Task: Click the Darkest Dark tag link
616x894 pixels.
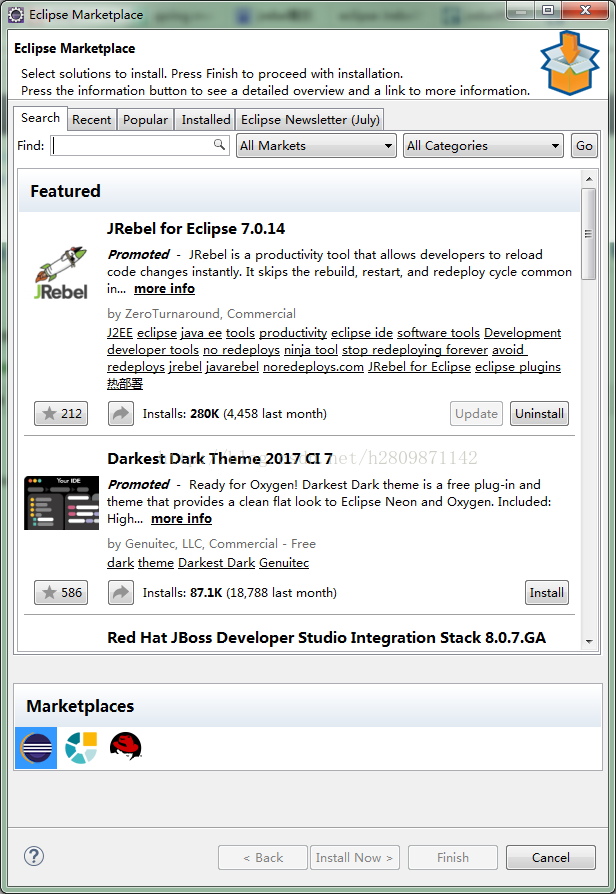Action: (217, 562)
